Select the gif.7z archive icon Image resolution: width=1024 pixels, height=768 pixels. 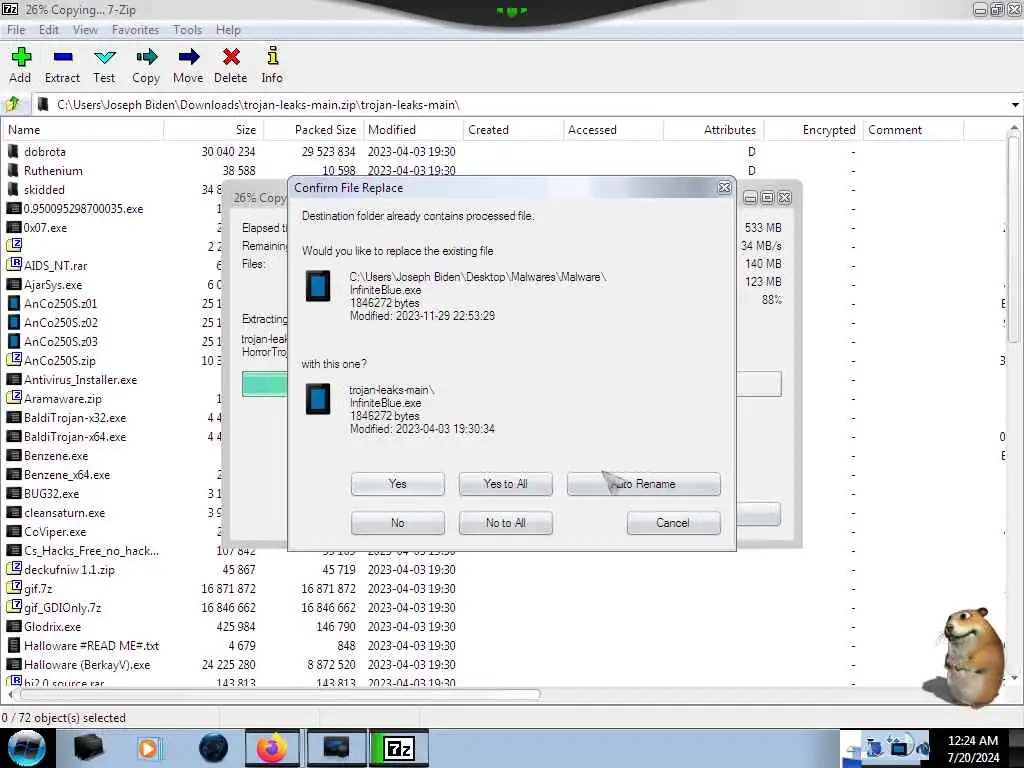click(14, 588)
